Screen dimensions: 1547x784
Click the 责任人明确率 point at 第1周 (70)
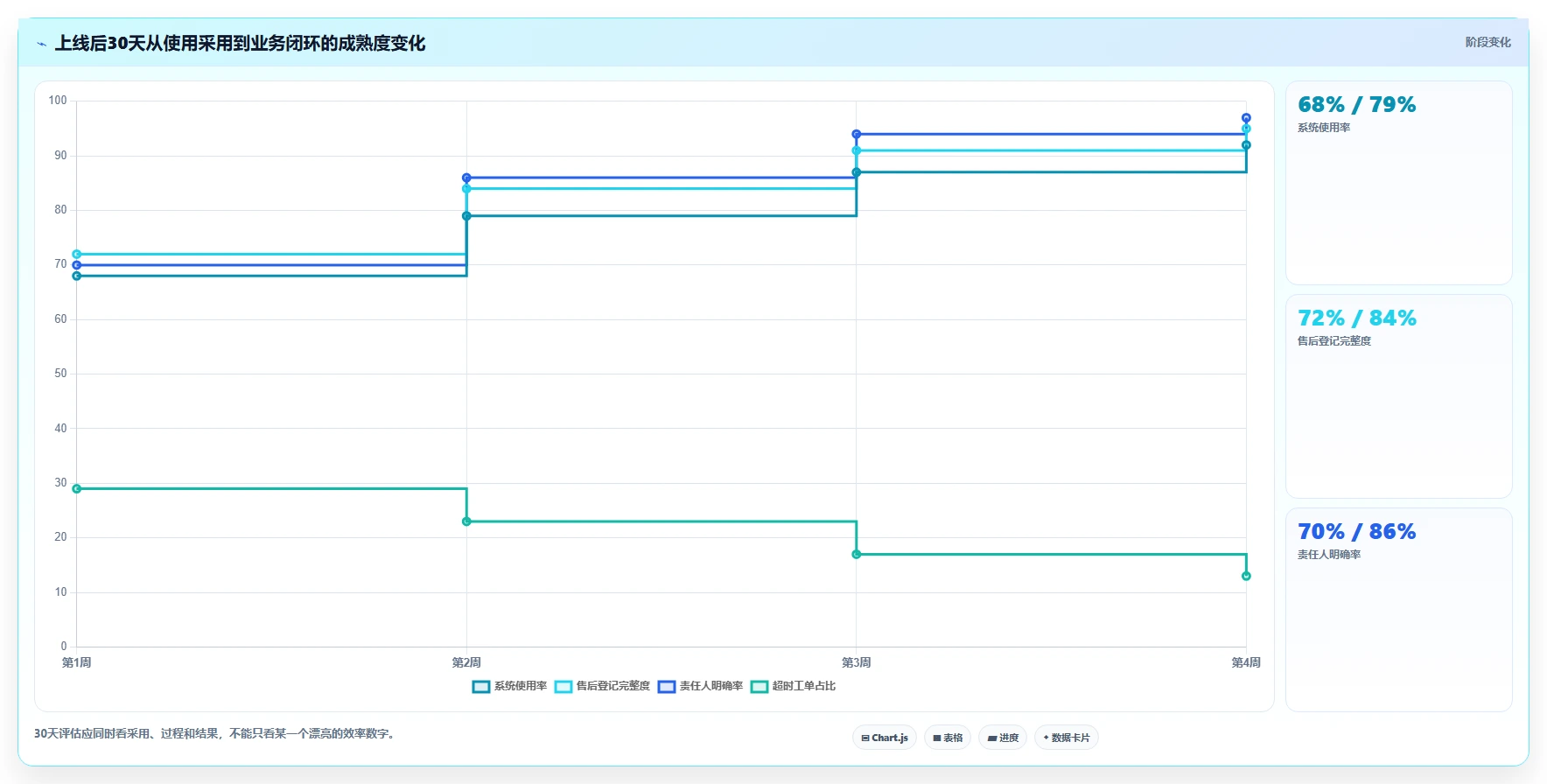point(77,265)
